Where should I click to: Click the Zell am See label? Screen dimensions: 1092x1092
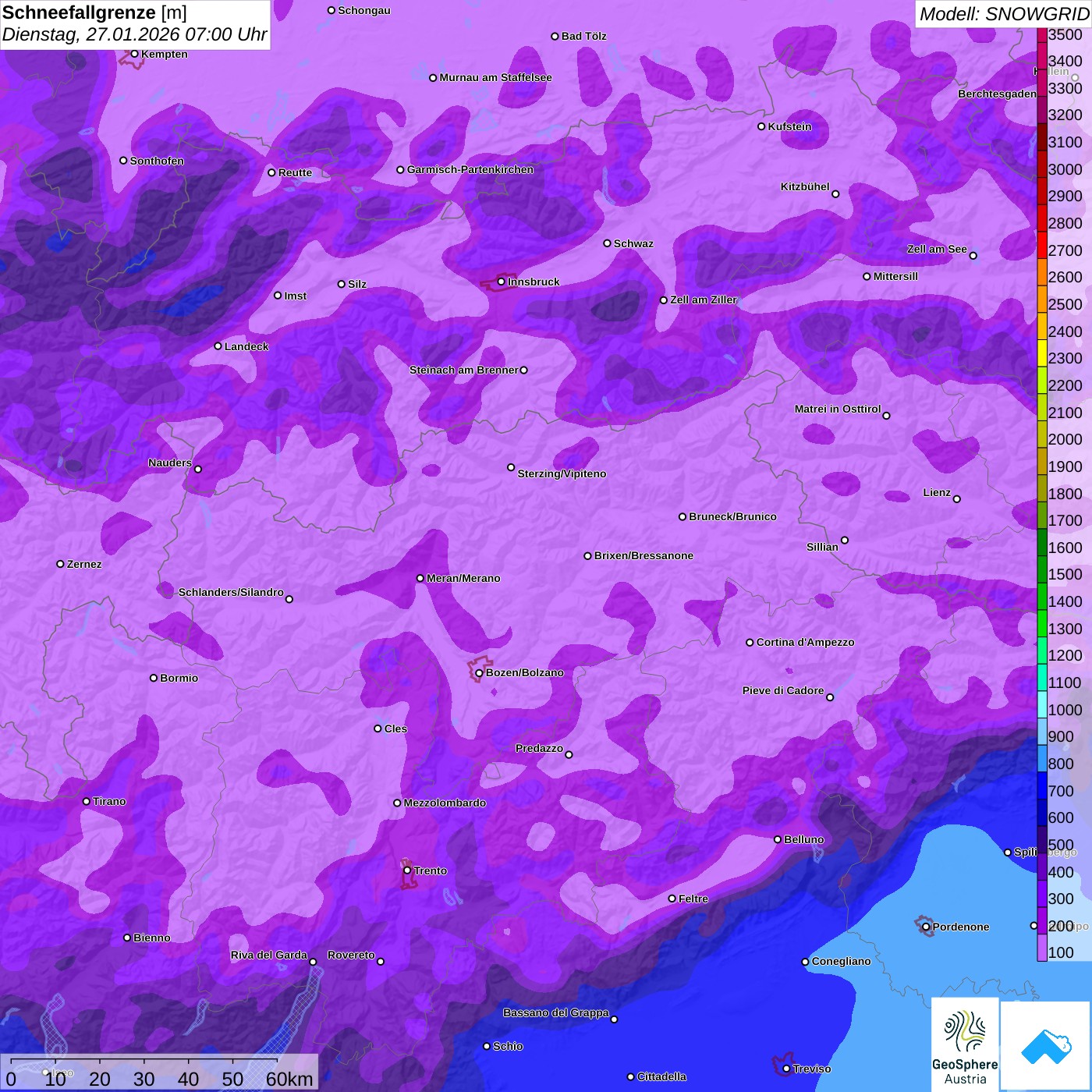click(937, 249)
